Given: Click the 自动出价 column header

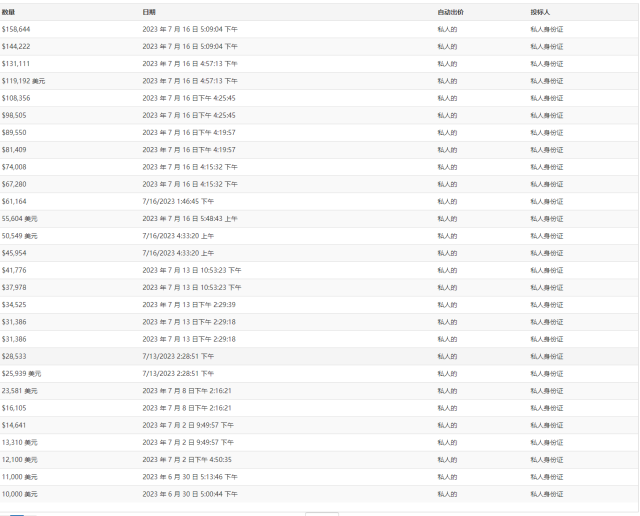Looking at the screenshot, I should [451, 12].
